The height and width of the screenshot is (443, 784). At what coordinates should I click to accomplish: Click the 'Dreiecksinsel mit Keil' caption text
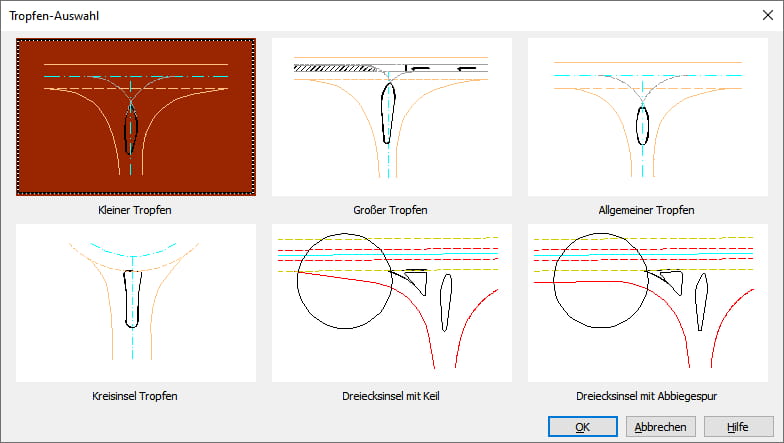click(391, 396)
